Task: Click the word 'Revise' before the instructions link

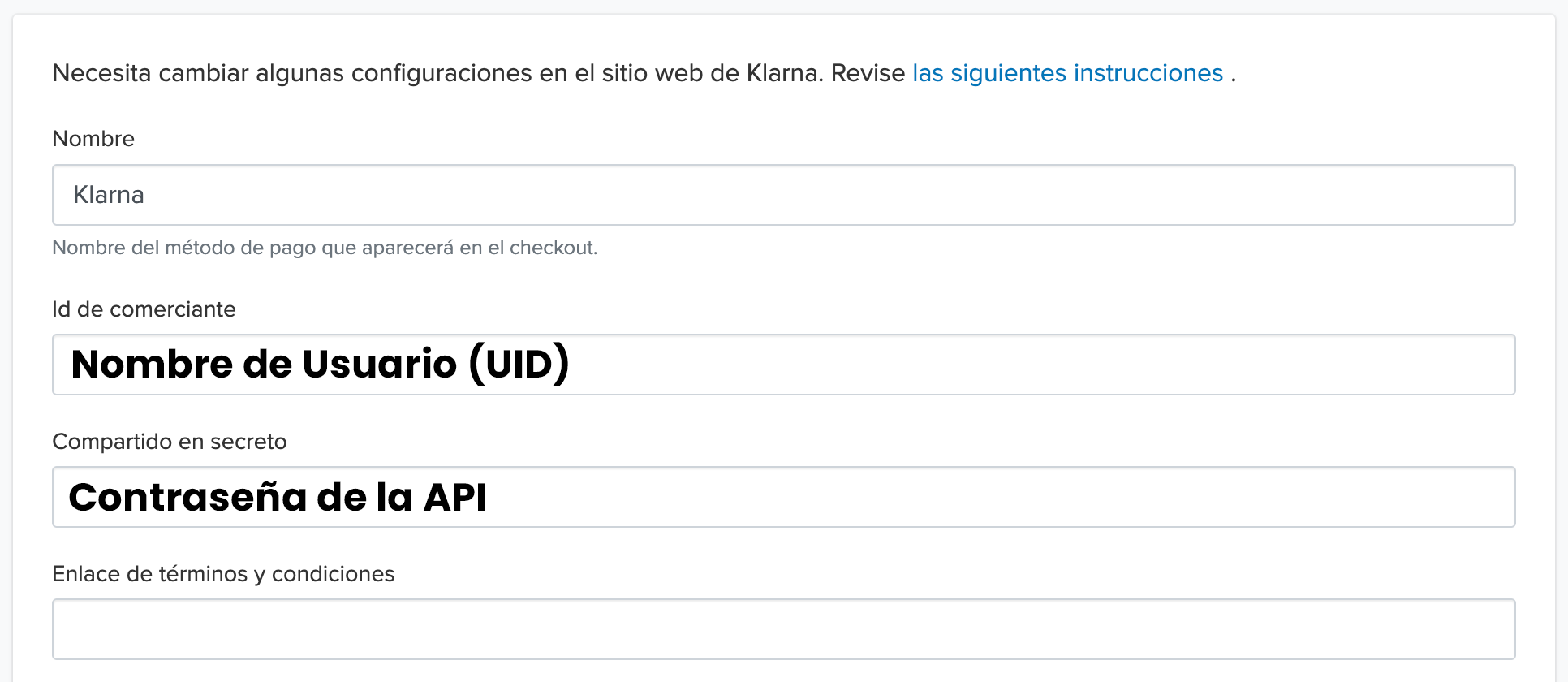Action: (x=868, y=73)
